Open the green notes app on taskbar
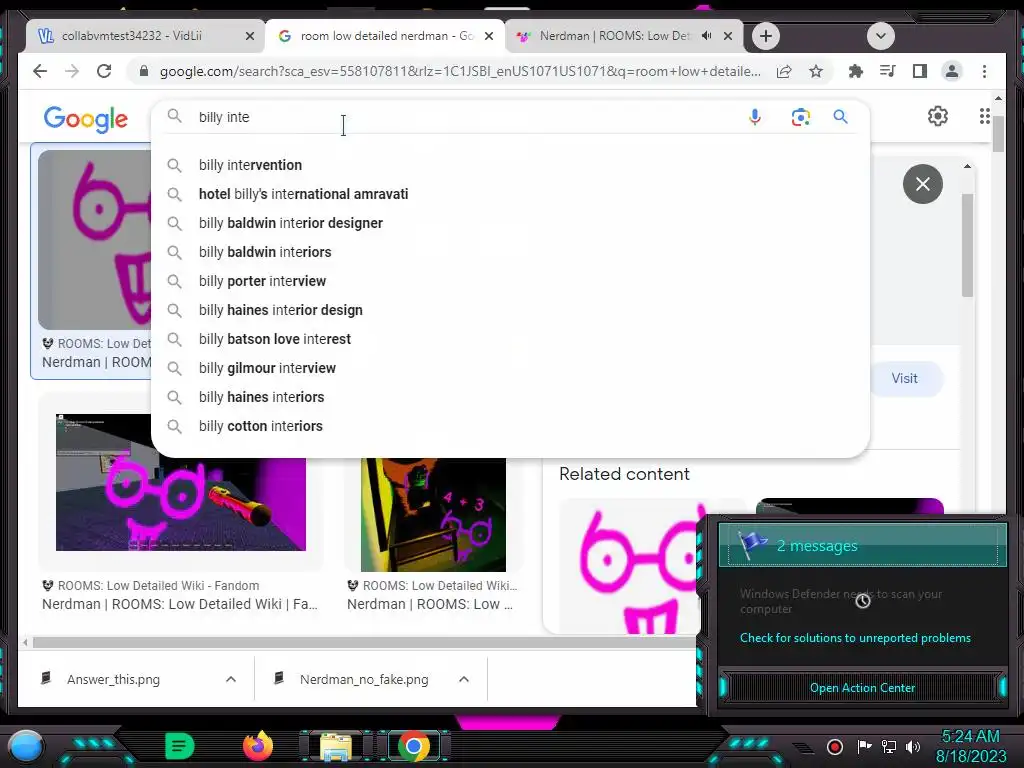Screen dimensions: 1024x768 [179, 746]
